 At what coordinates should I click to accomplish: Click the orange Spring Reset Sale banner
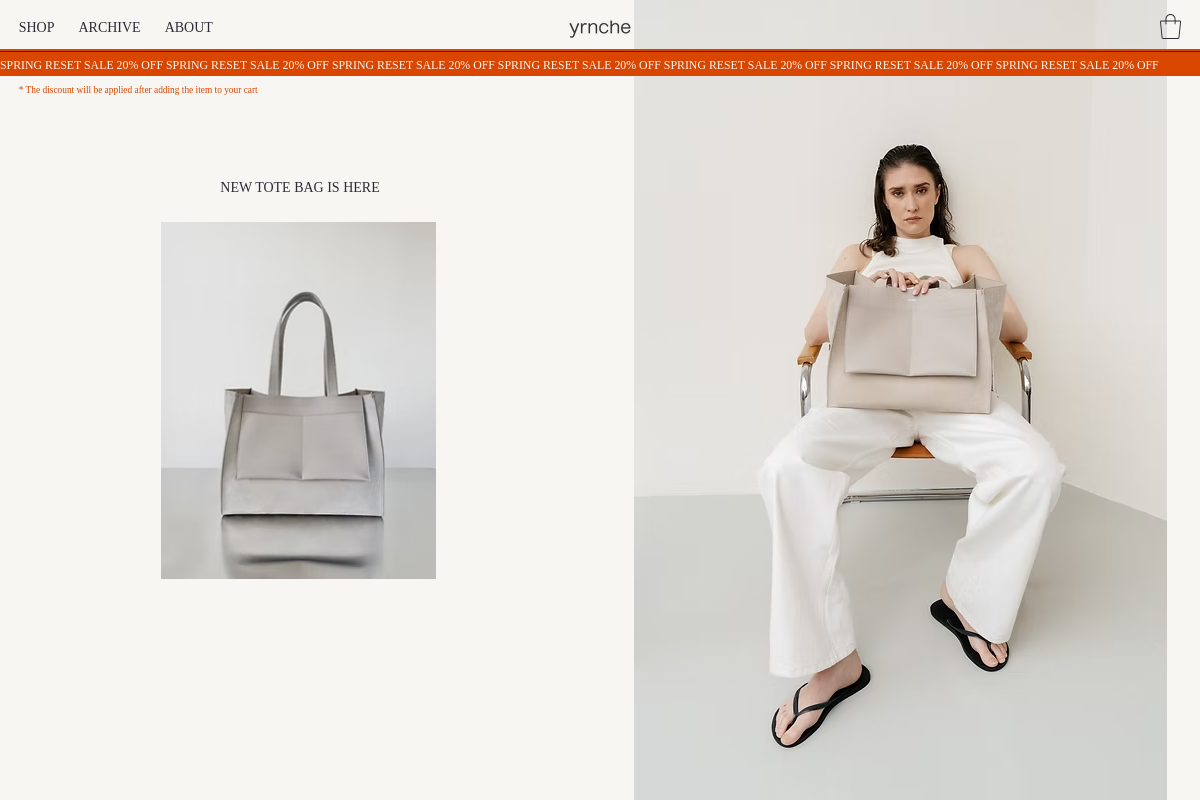point(600,64)
